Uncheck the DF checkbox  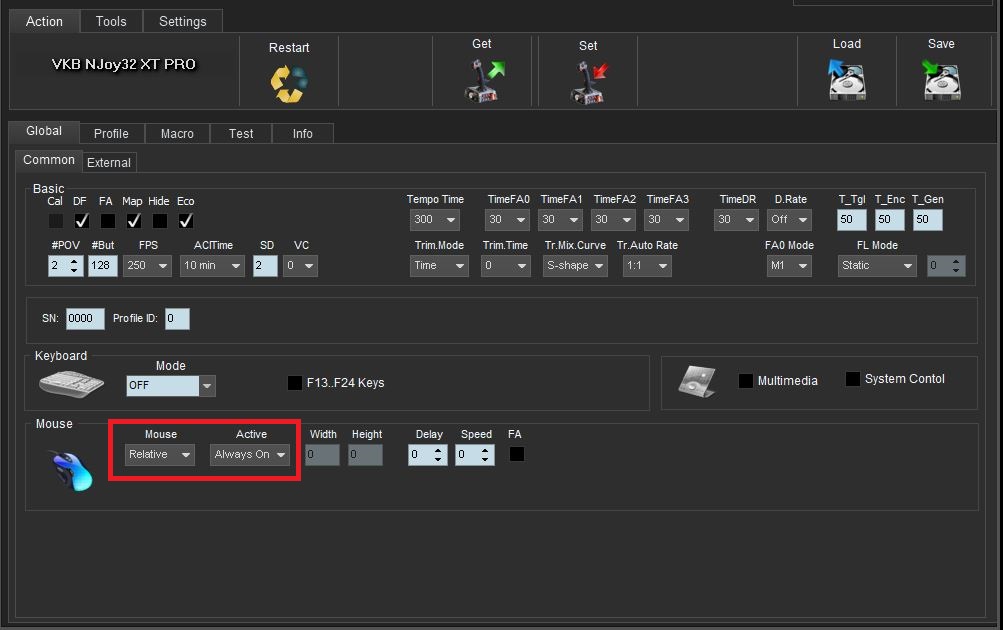82,221
